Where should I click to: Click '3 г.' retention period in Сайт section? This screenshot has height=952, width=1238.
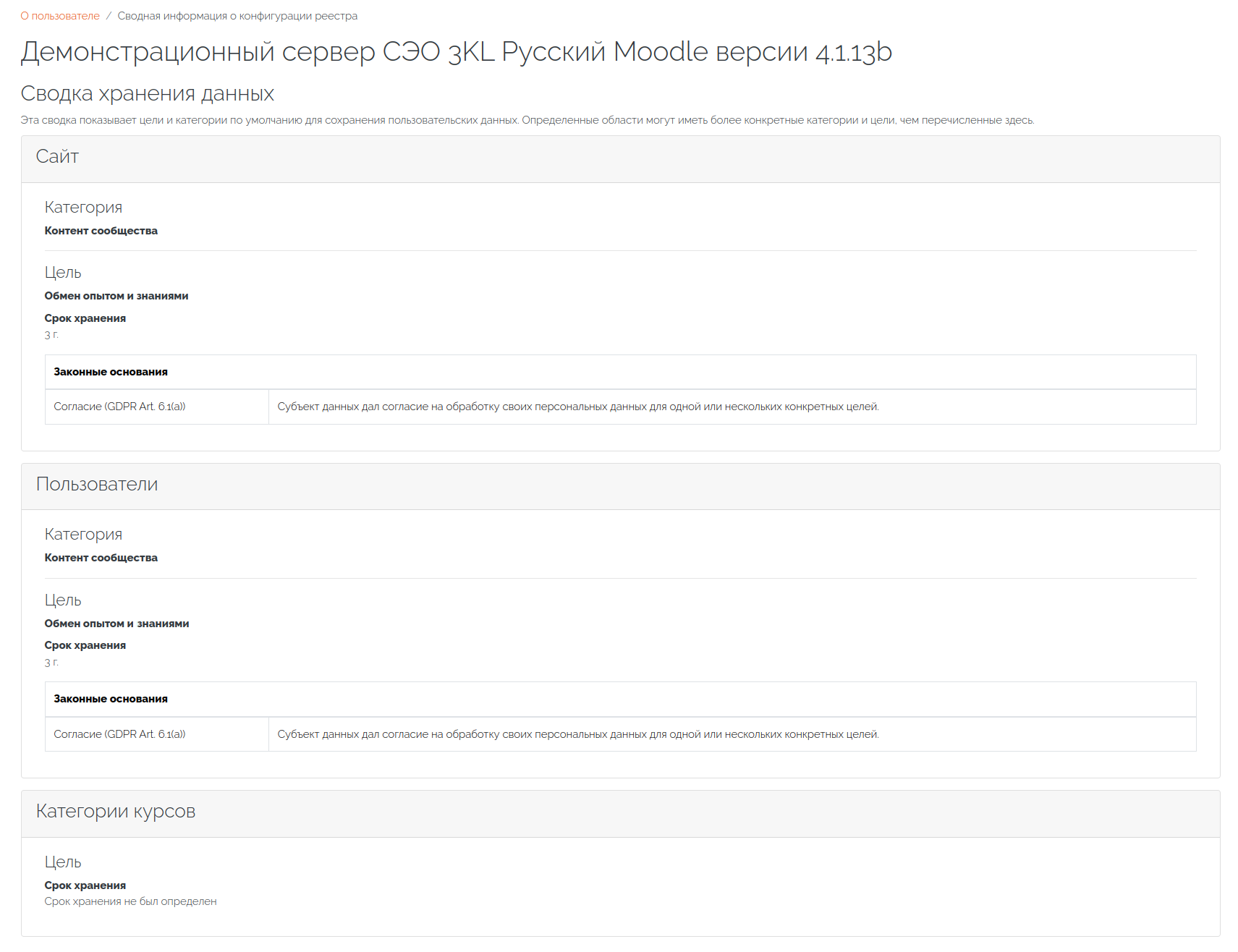(51, 334)
